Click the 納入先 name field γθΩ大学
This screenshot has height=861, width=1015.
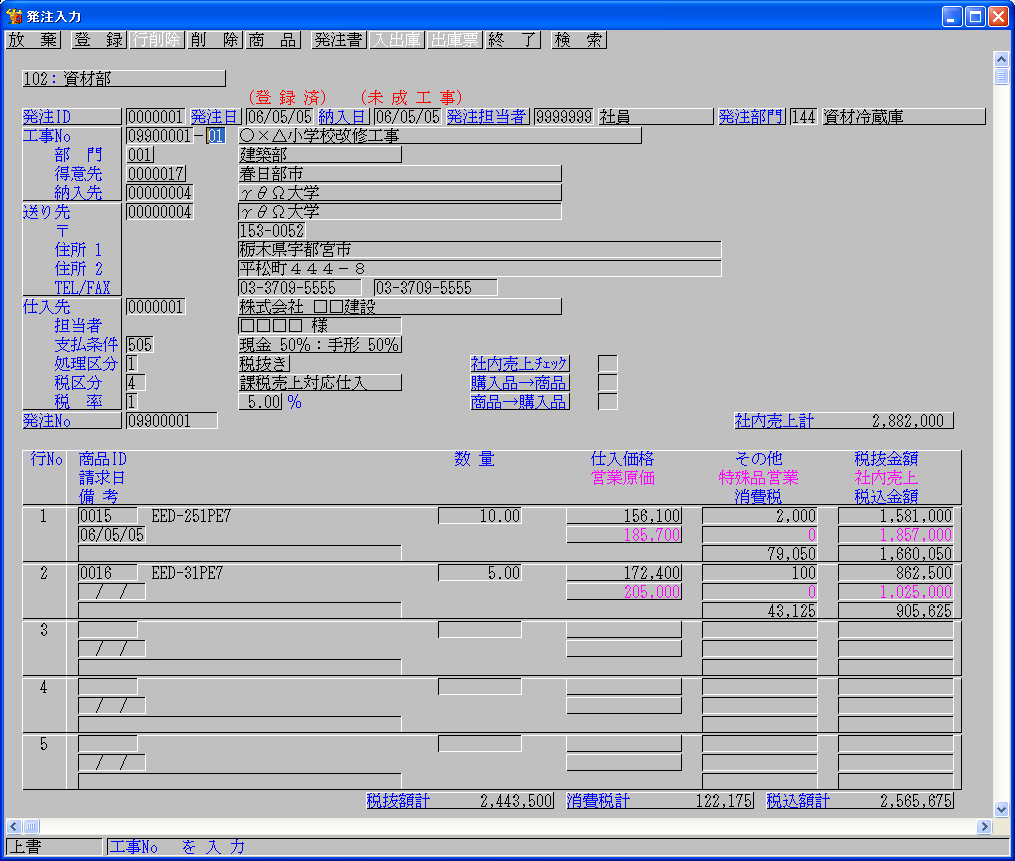pos(399,193)
